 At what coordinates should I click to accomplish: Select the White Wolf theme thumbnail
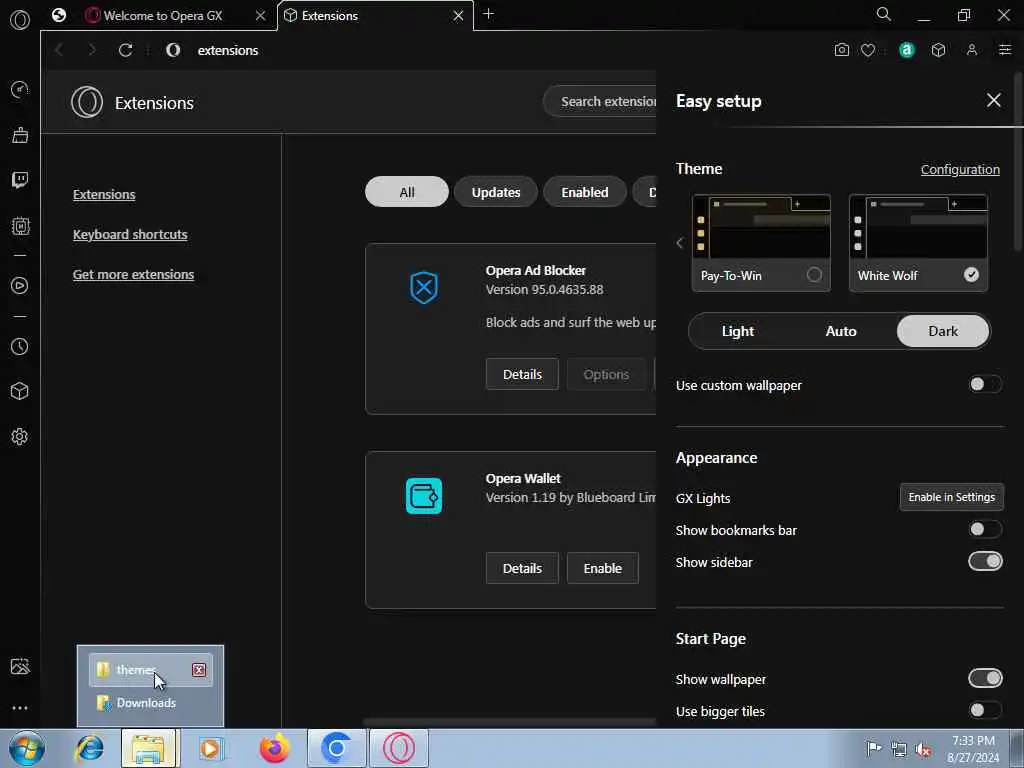pos(918,227)
